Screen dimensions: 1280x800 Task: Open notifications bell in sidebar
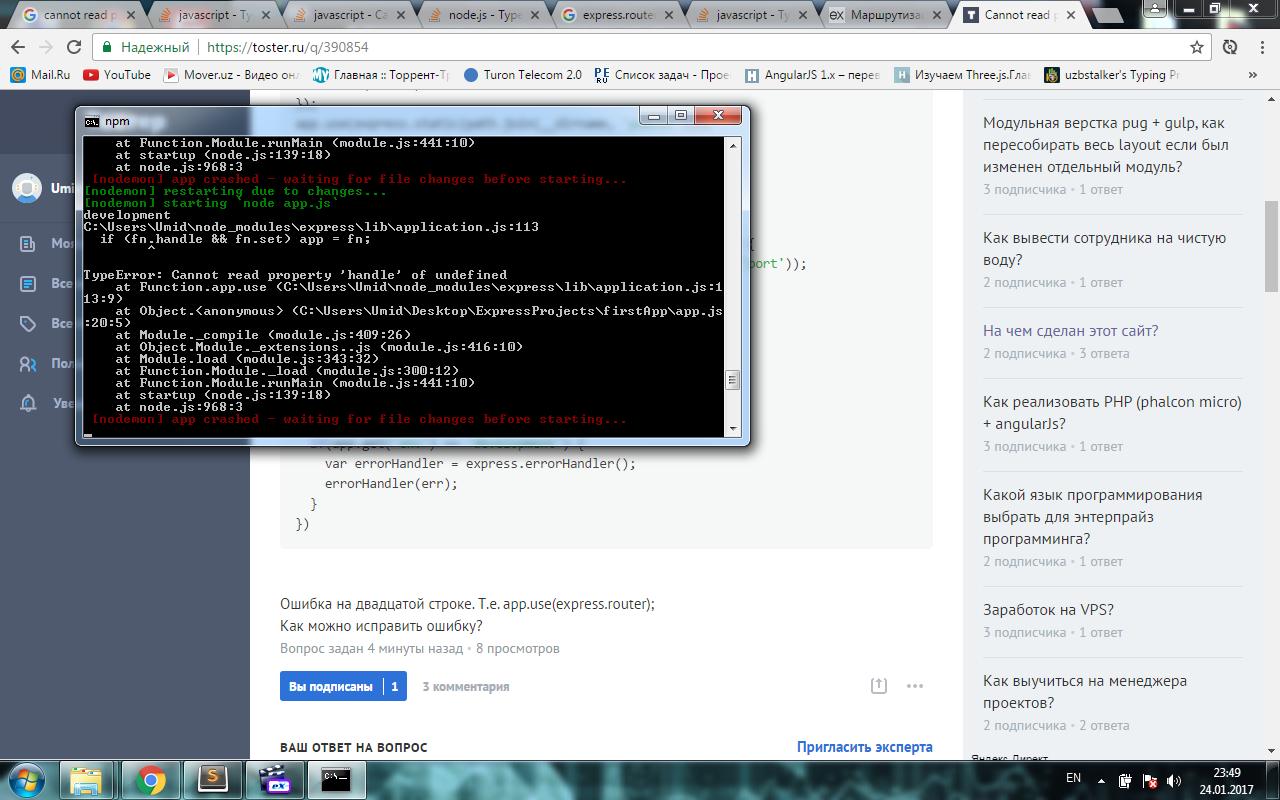coord(30,404)
